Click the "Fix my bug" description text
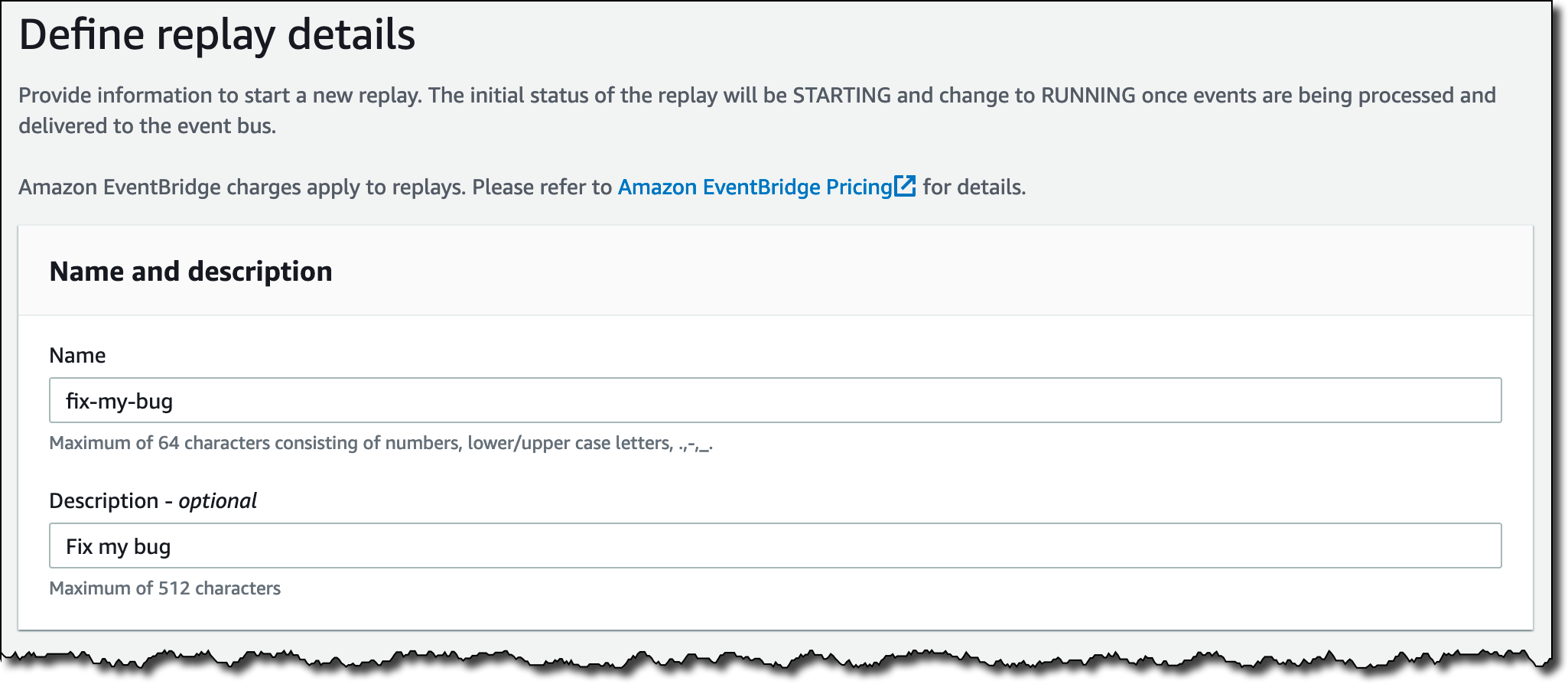Screen dimensions: 1568x684 tap(119, 546)
